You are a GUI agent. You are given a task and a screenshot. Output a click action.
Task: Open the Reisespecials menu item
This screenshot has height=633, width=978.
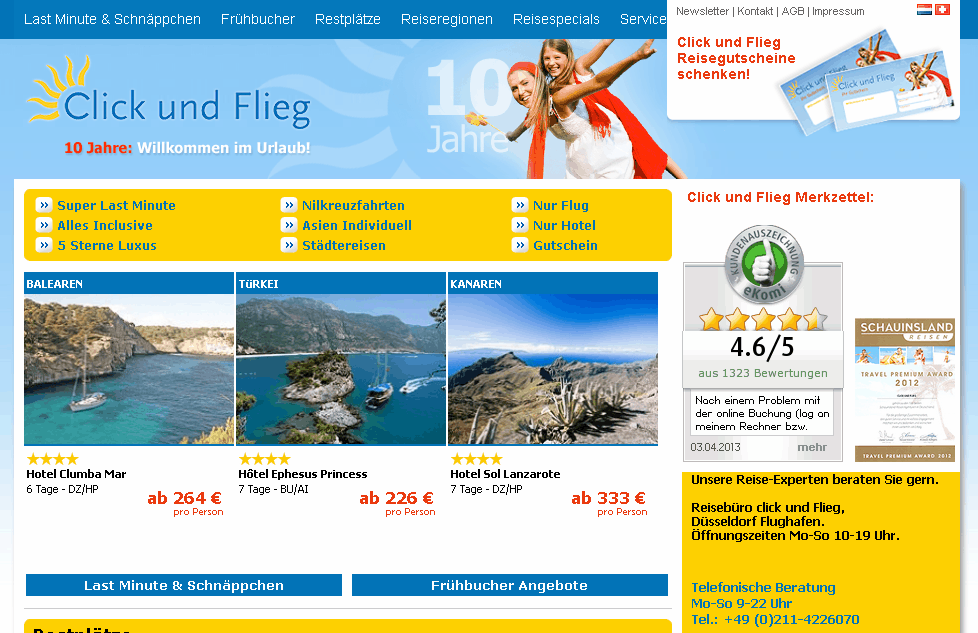click(x=556, y=19)
